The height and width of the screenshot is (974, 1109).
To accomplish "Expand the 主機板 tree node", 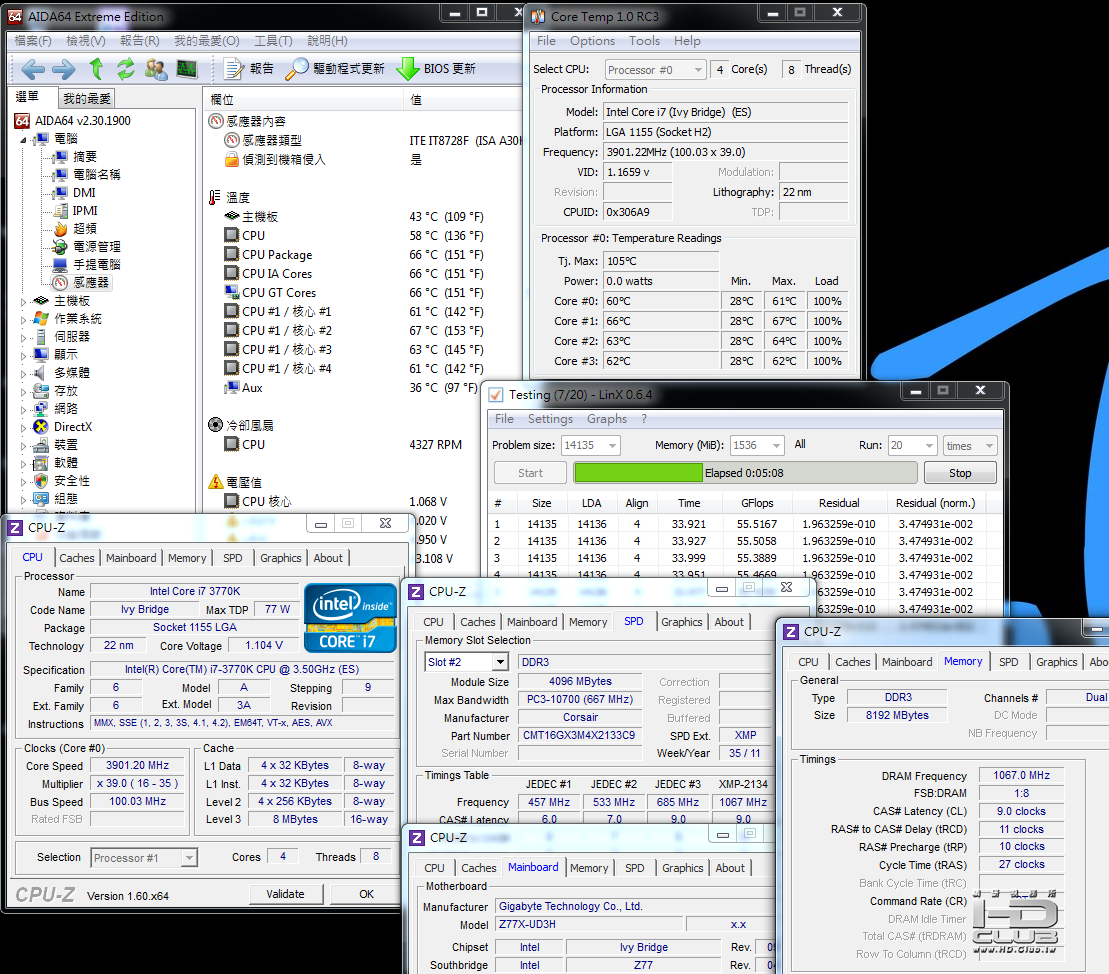I will pos(25,301).
